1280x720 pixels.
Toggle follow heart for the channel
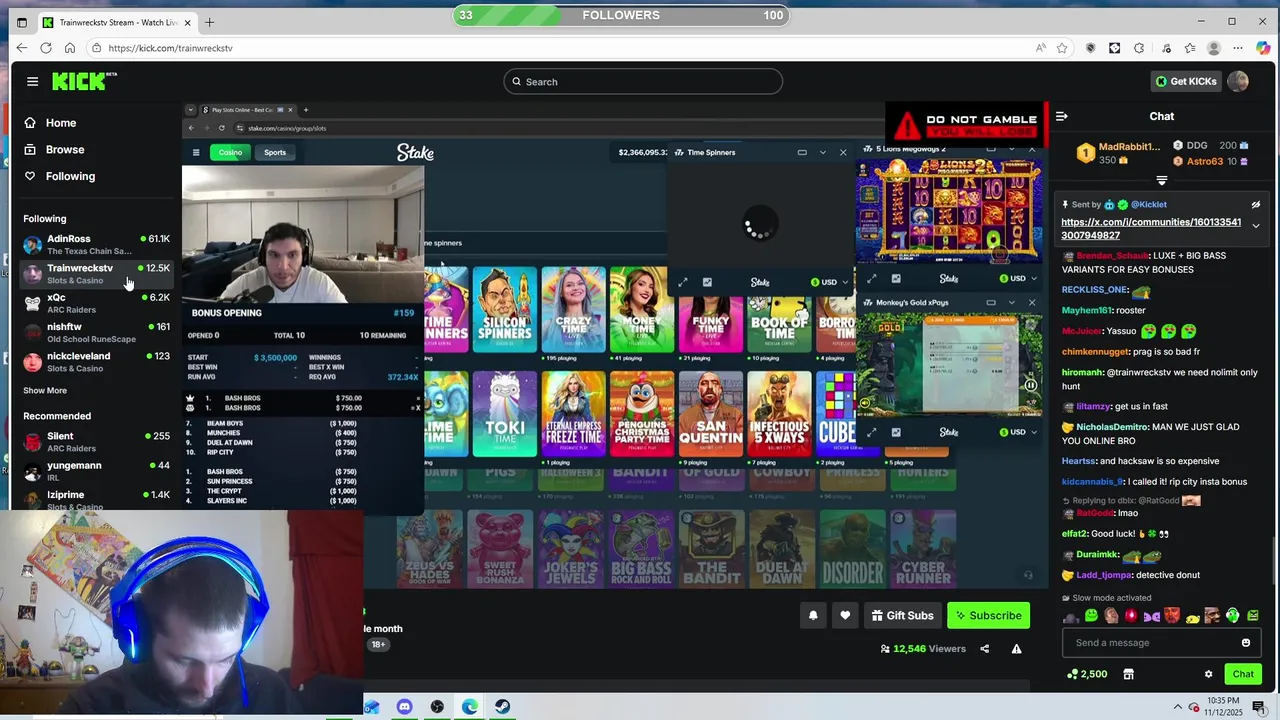[x=845, y=616]
